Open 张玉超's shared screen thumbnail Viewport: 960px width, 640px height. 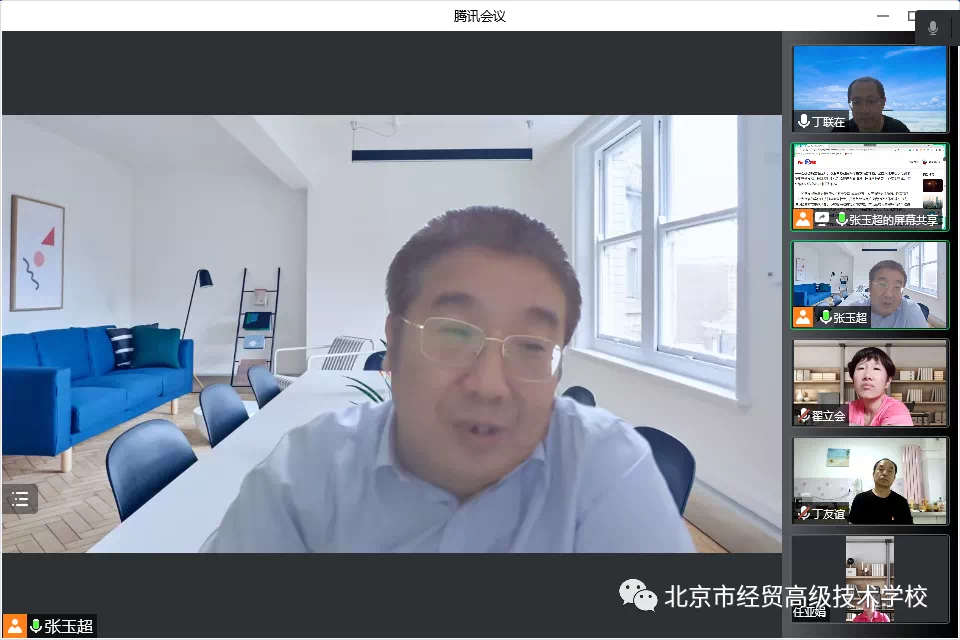click(x=869, y=180)
